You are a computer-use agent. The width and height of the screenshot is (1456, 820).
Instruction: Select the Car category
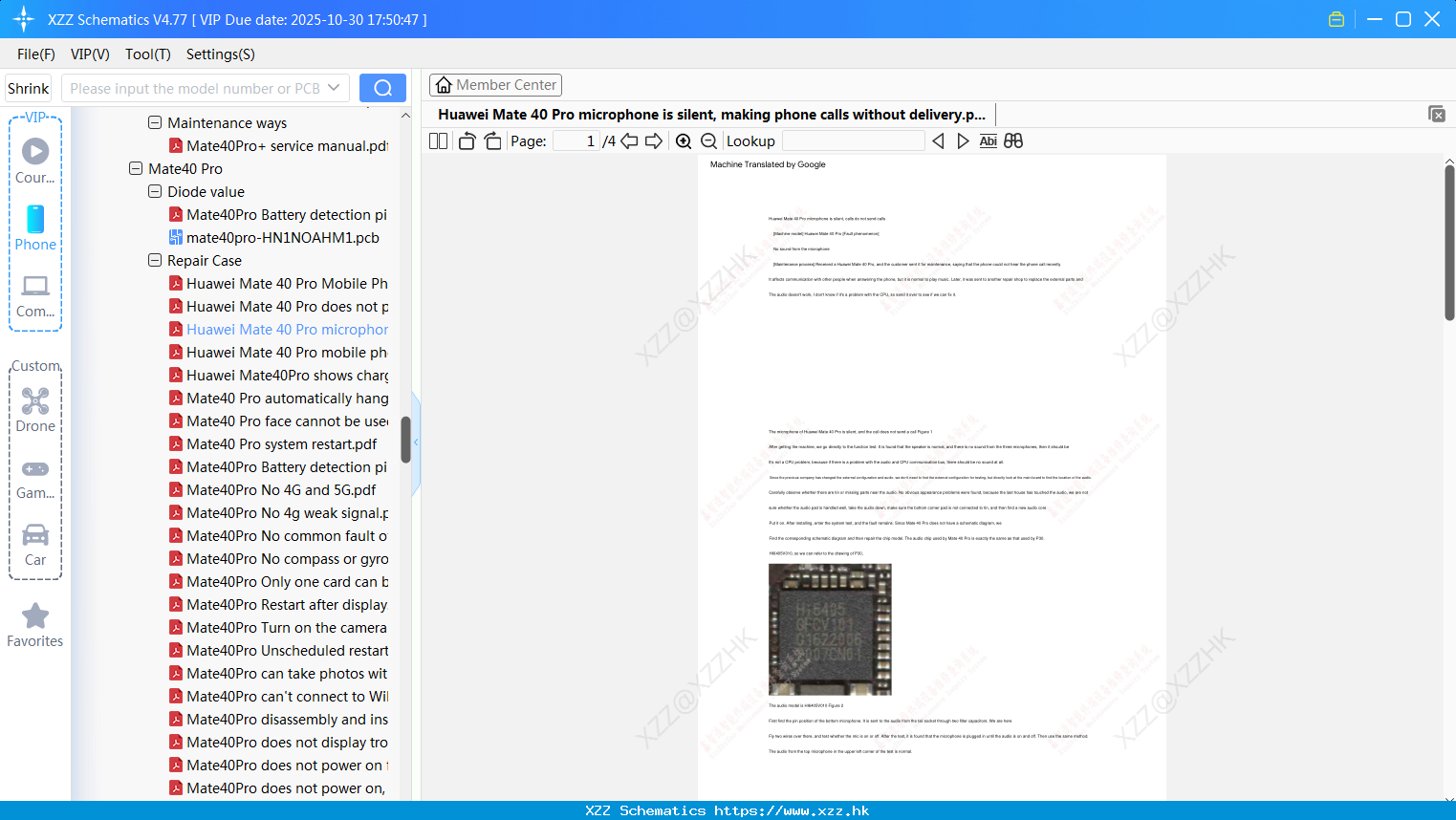click(35, 545)
